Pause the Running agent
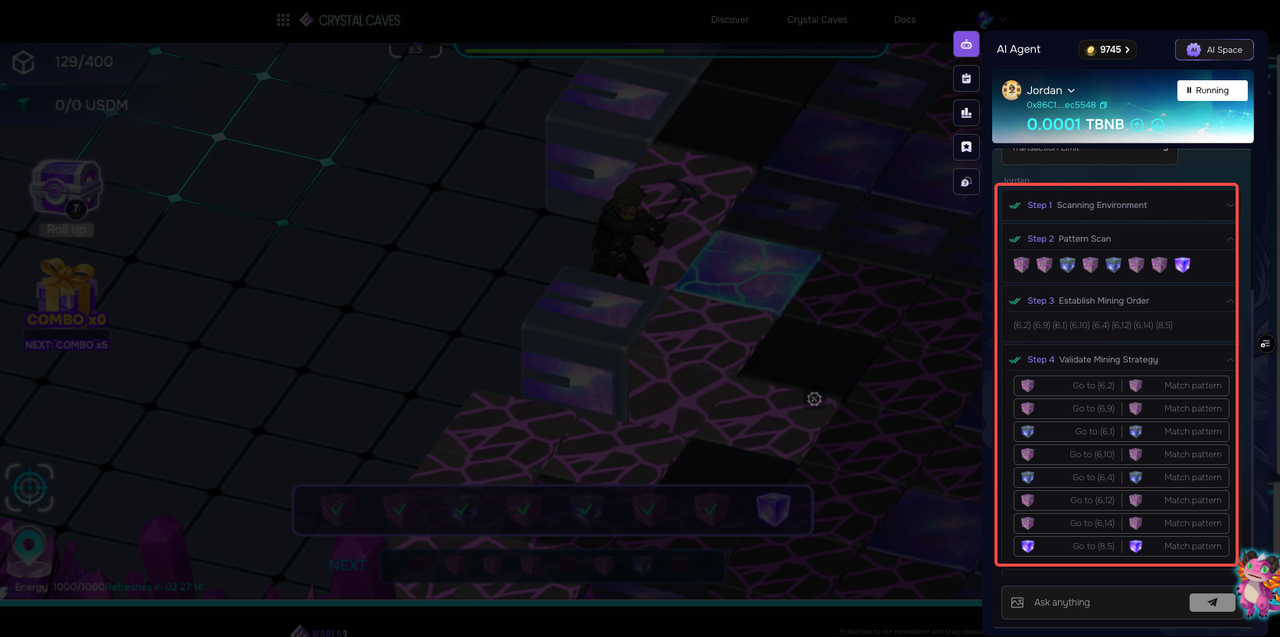The height and width of the screenshot is (637, 1280). (x=1212, y=90)
